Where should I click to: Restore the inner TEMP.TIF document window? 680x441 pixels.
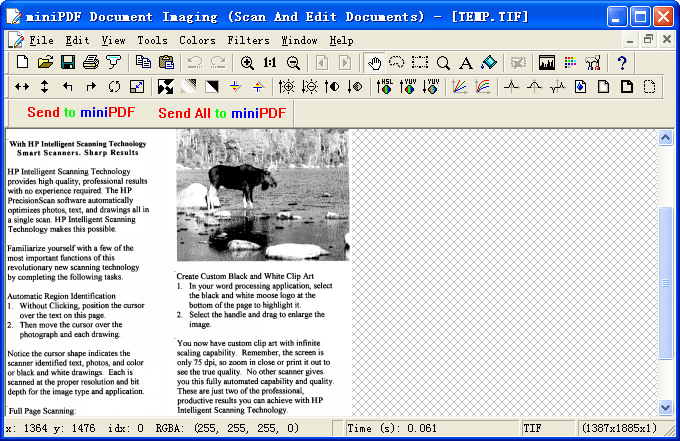pos(648,39)
